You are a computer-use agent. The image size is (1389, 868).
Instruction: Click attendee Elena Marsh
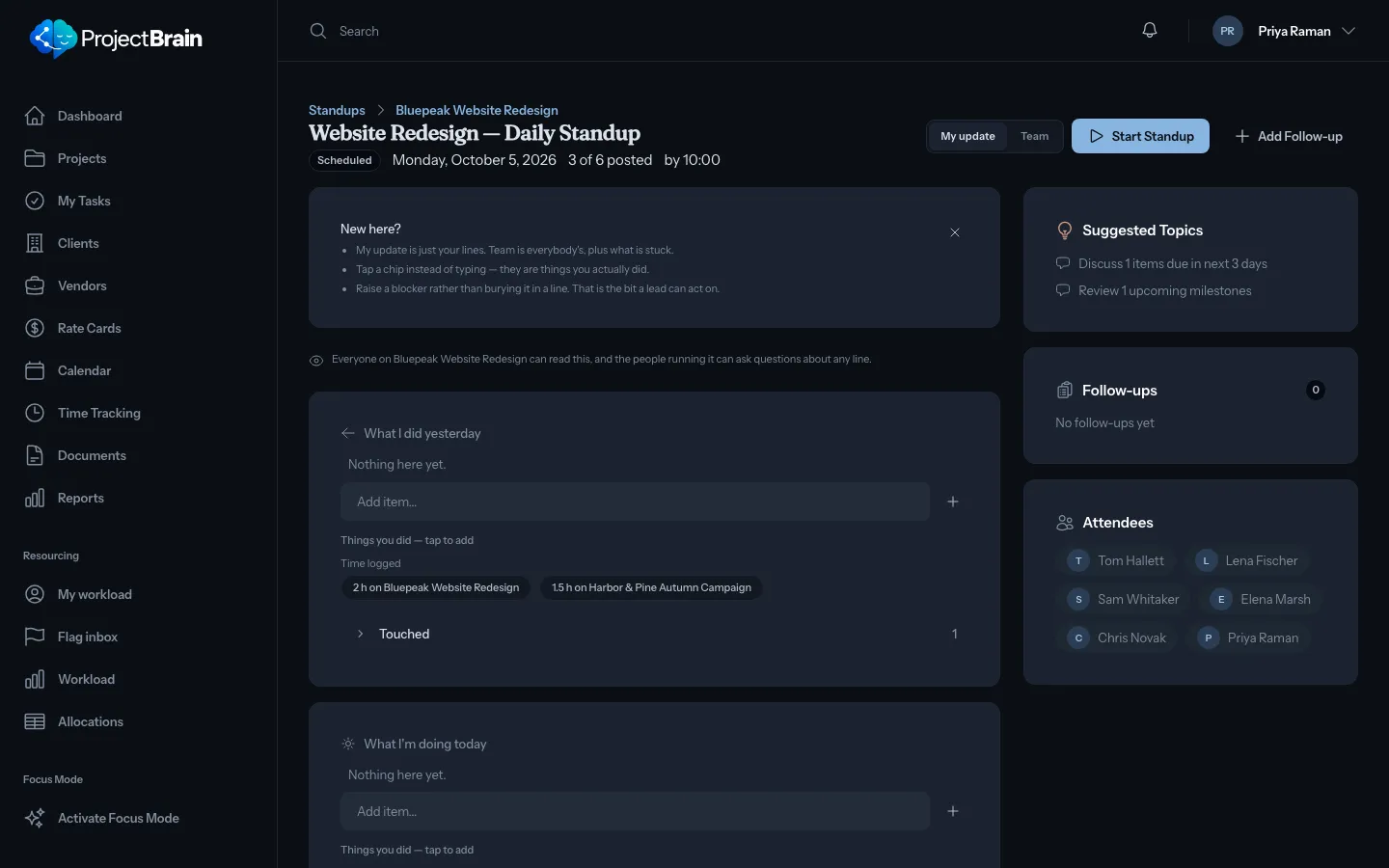coord(1263,599)
